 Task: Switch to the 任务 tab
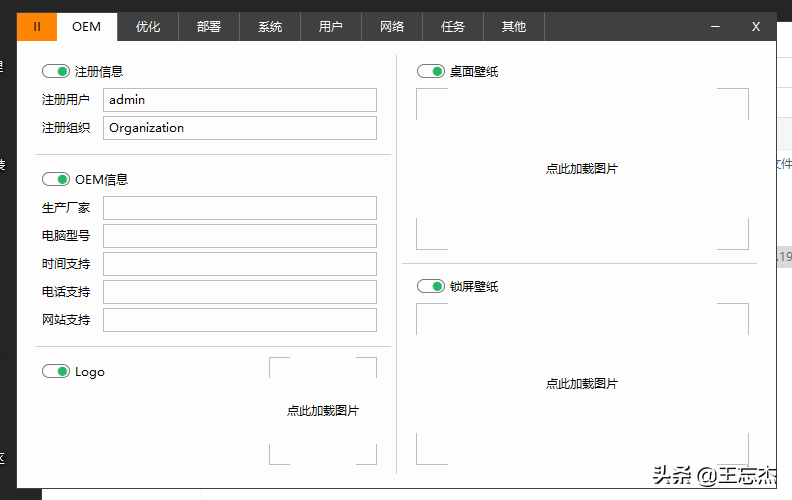[x=453, y=27]
